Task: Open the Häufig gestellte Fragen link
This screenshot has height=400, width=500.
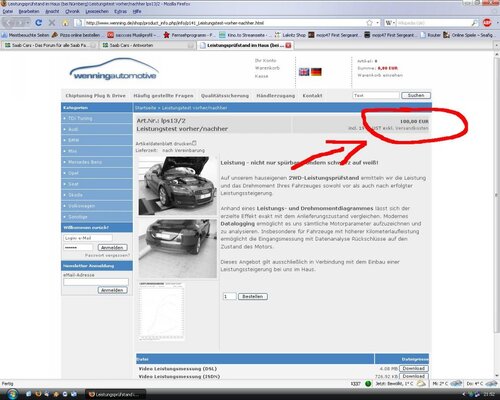Action: click(x=163, y=96)
